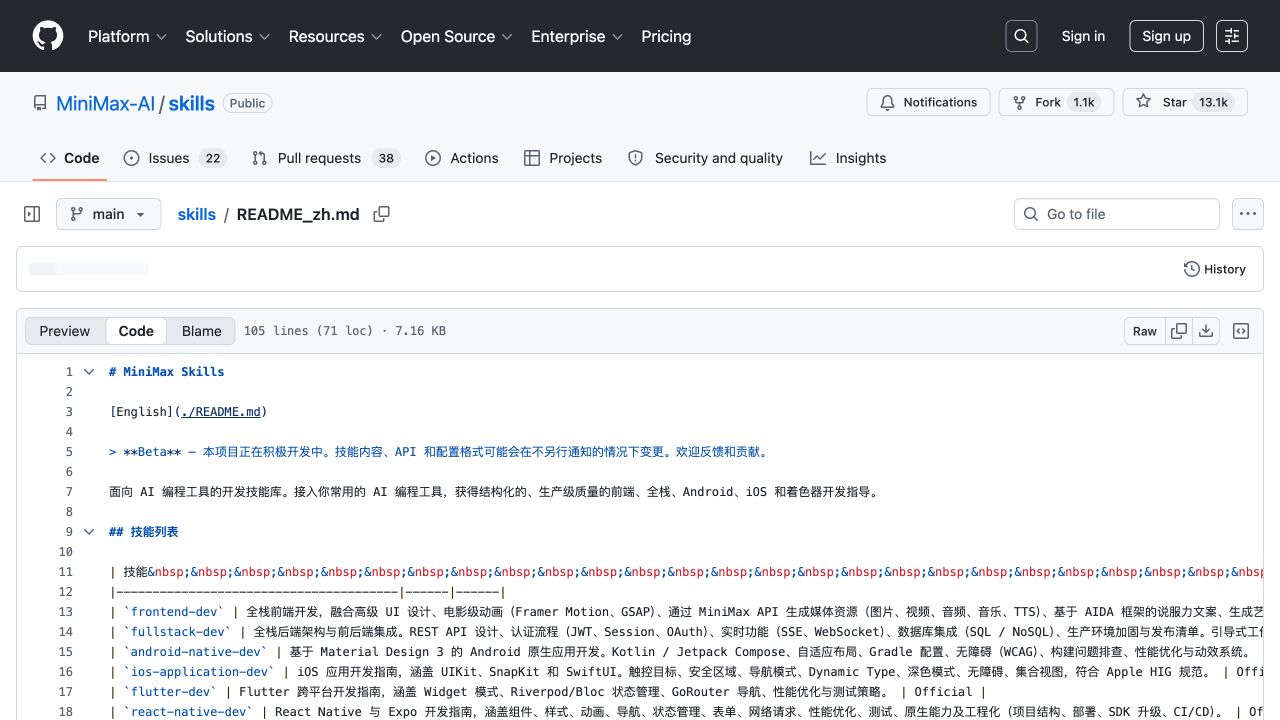Open the MiniMax-AI organization link
The height and width of the screenshot is (720, 1280).
pyautogui.click(x=105, y=103)
